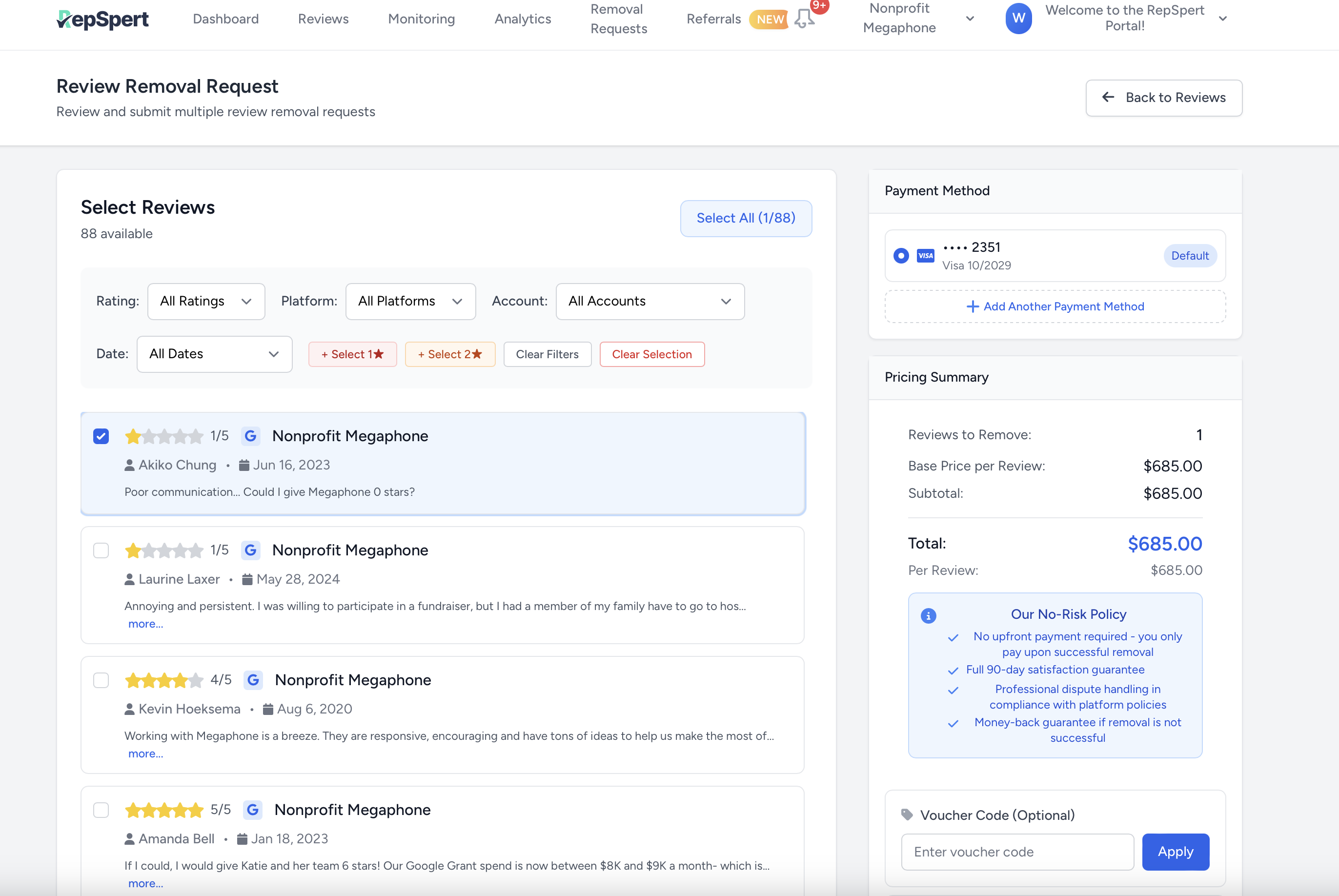Viewport: 1339px width, 896px height.
Task: Click Add Another Payment Method
Action: [1055, 306]
